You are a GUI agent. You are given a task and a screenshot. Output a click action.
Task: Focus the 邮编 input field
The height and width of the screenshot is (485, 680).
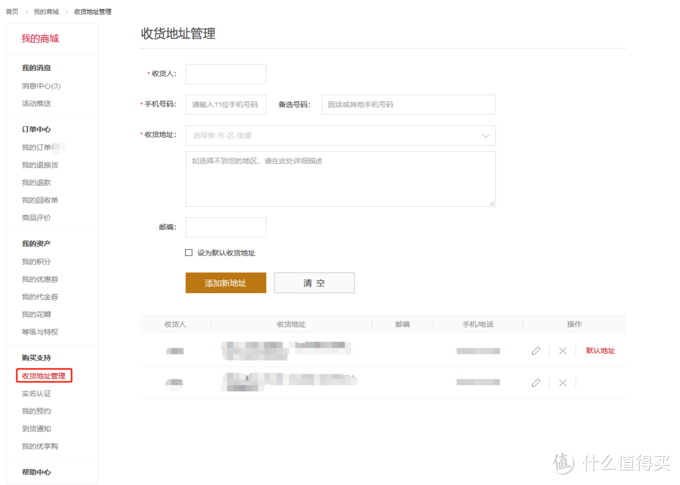[226, 227]
